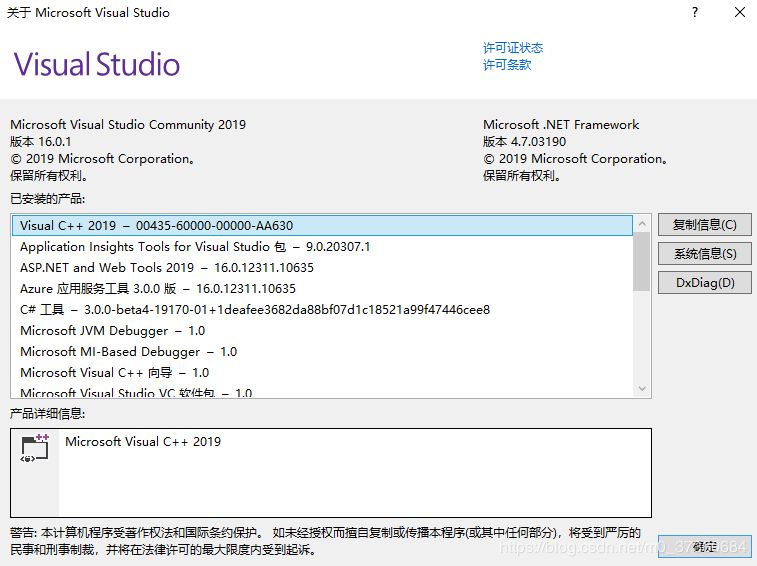The width and height of the screenshot is (757, 566).
Task: Select Microsoft JVM Debugger entry
Action: click(x=112, y=331)
